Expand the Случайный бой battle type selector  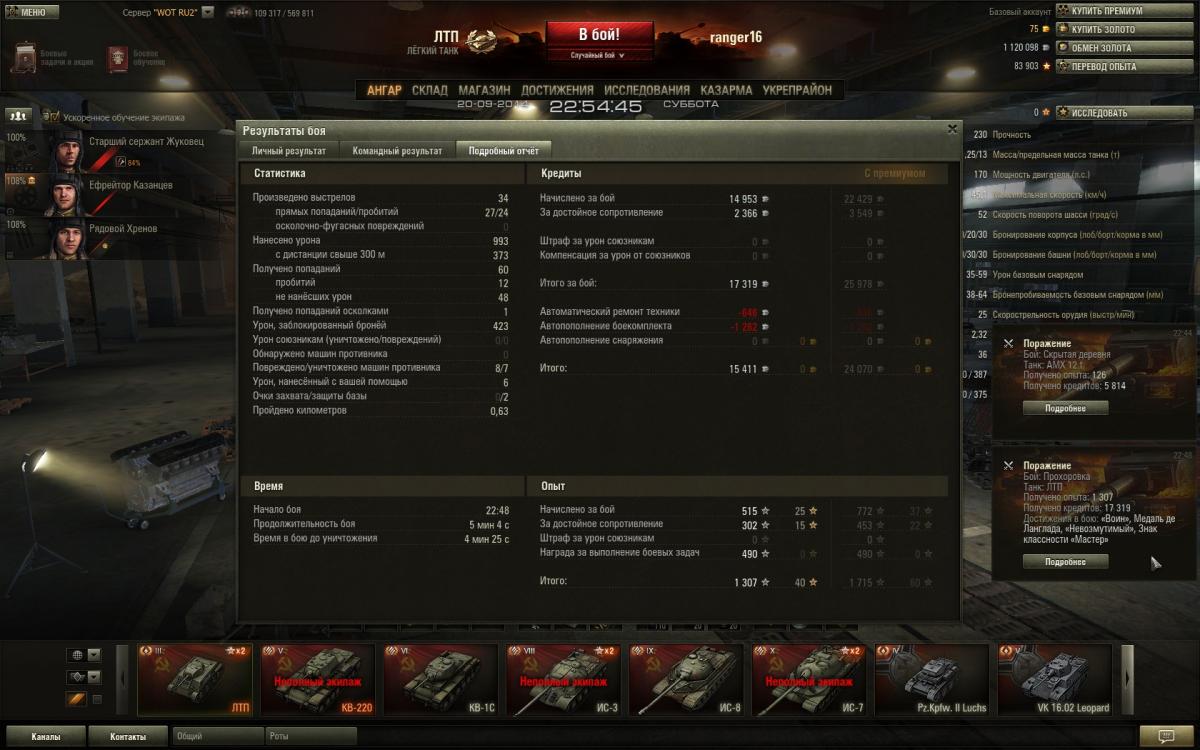point(598,55)
